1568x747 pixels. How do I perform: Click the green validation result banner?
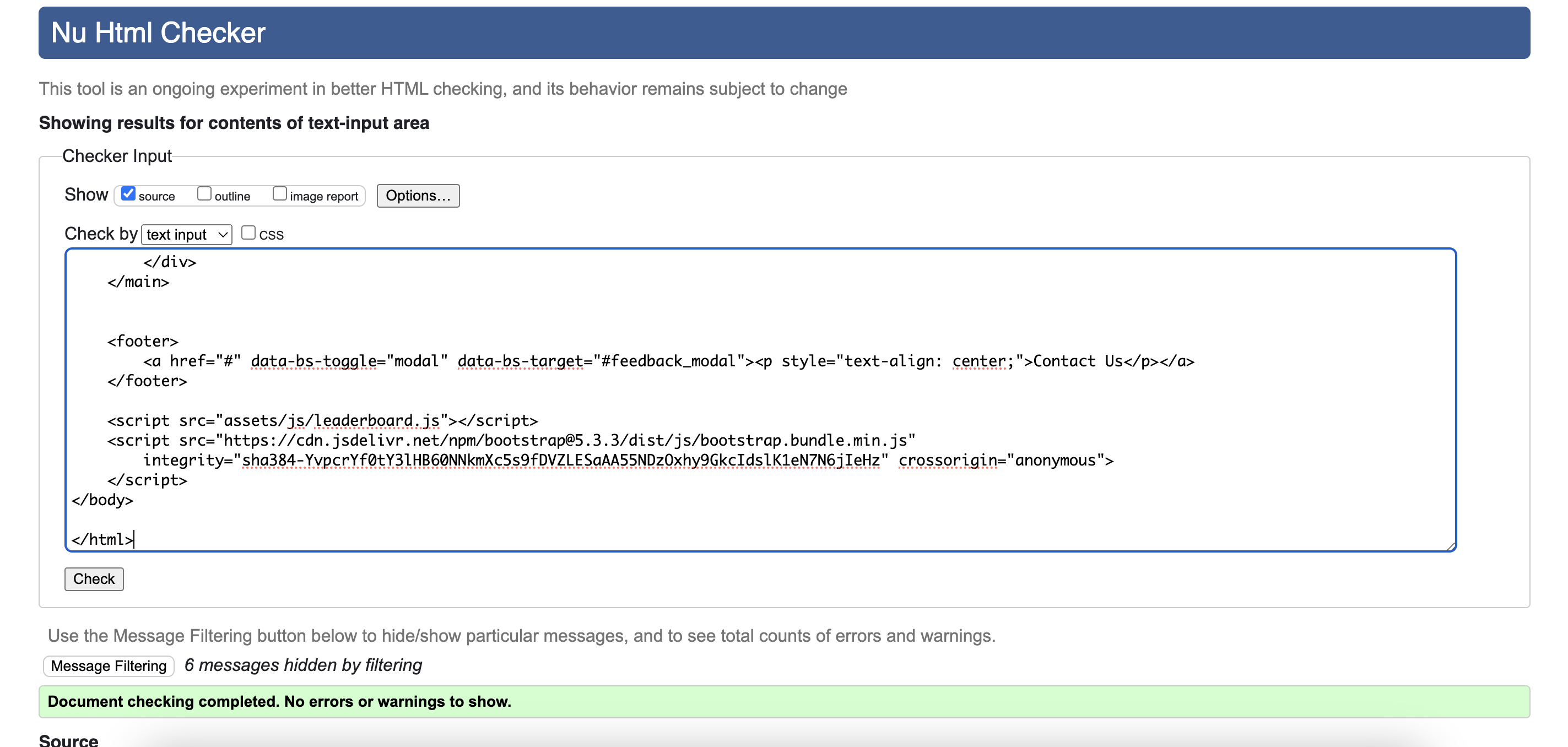click(x=783, y=700)
